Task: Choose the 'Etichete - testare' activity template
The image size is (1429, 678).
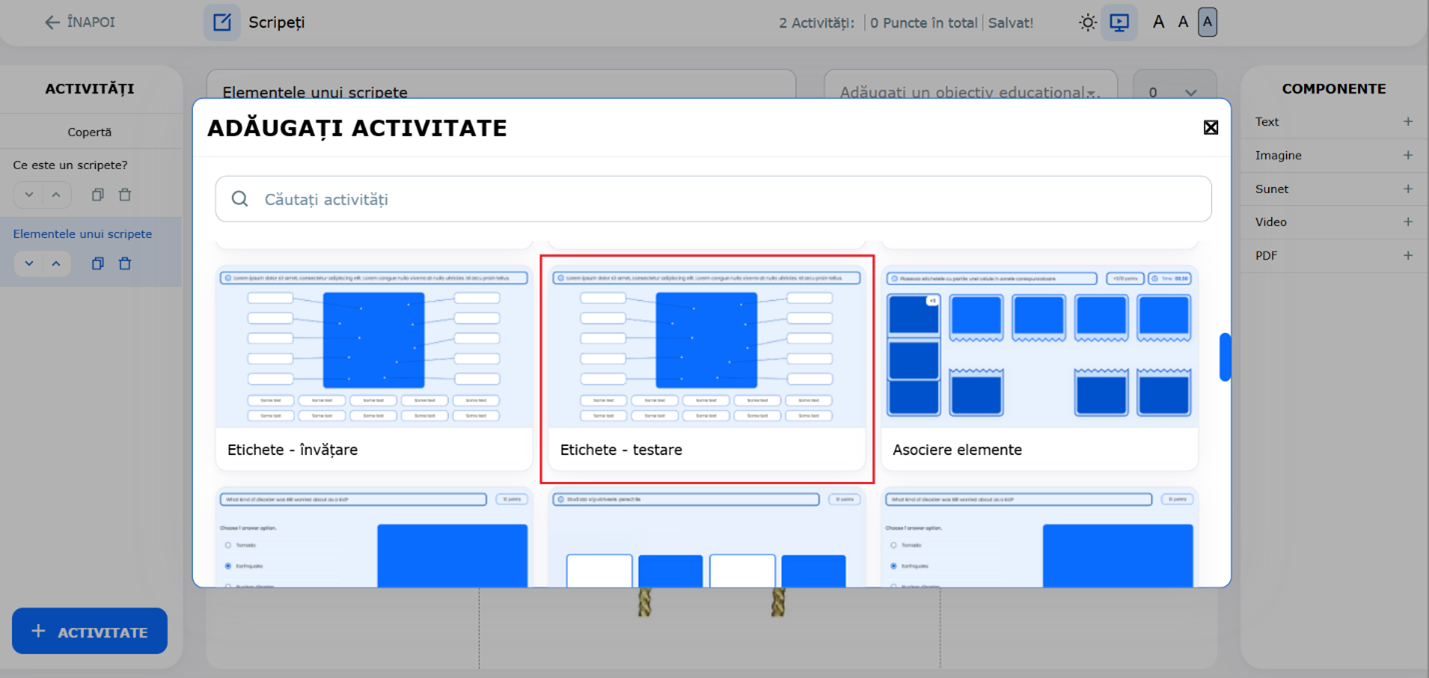Action: coord(706,368)
